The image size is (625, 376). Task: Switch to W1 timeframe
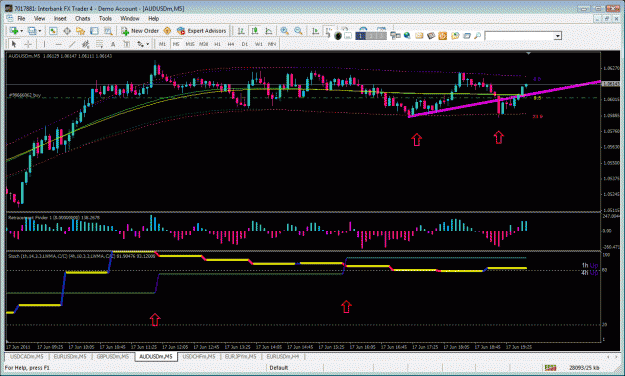point(259,44)
